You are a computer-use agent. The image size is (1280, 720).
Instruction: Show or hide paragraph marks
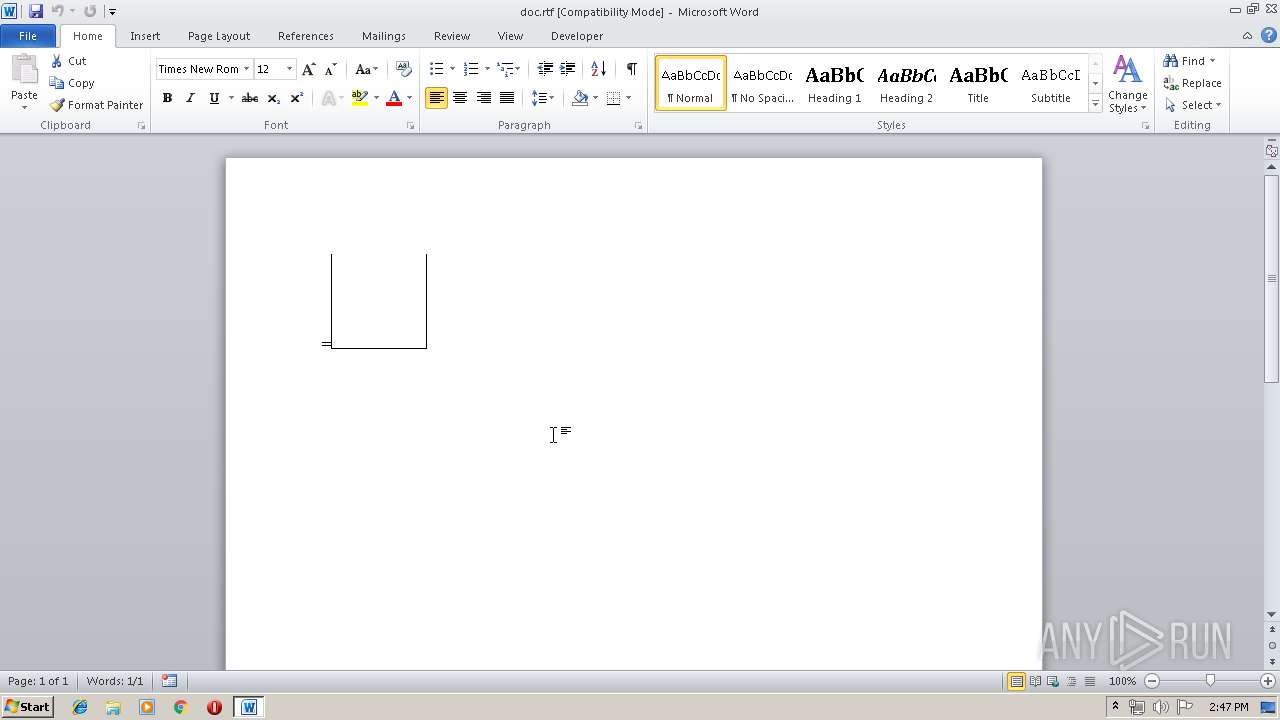pos(631,69)
